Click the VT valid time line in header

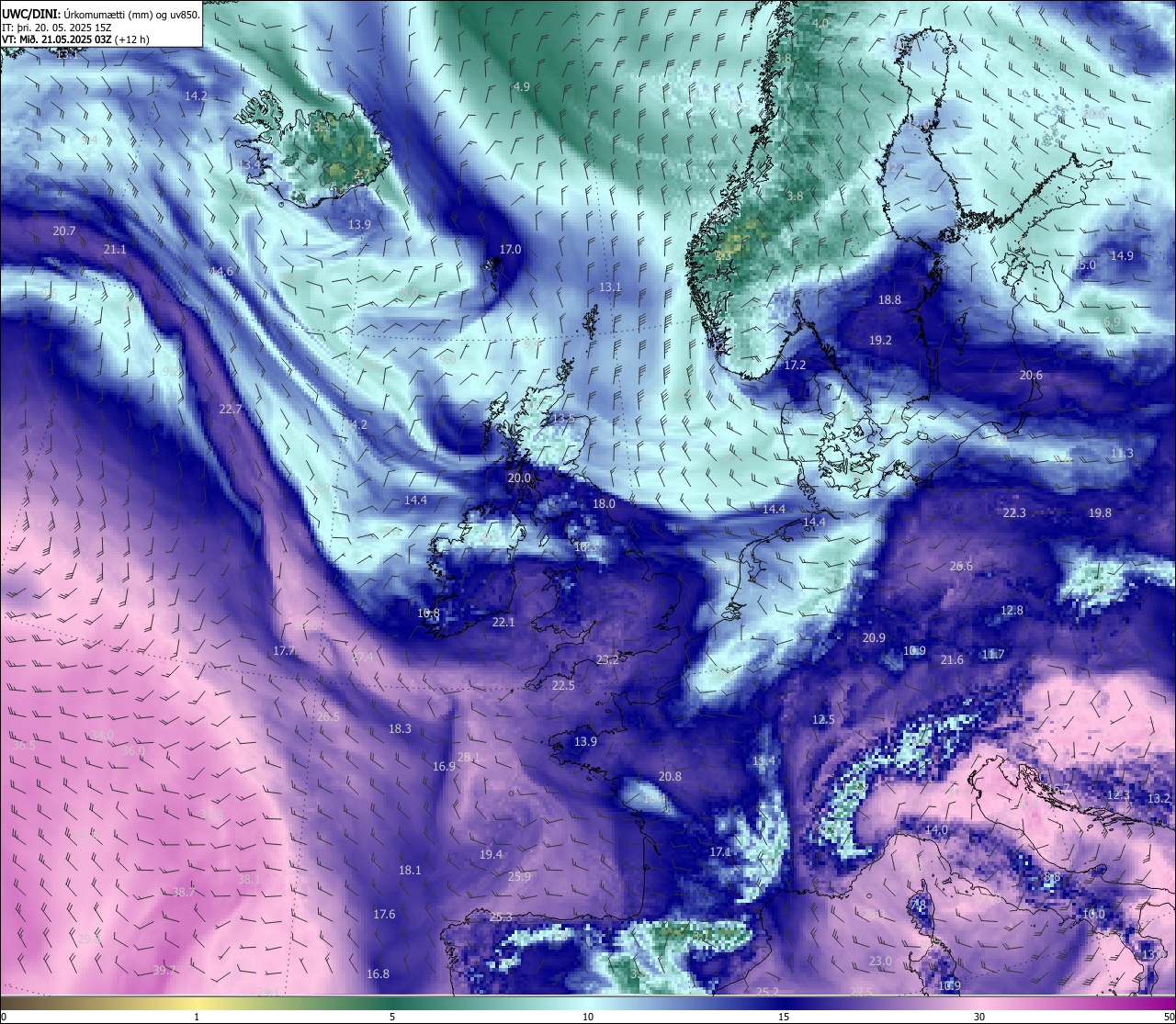coord(75,39)
